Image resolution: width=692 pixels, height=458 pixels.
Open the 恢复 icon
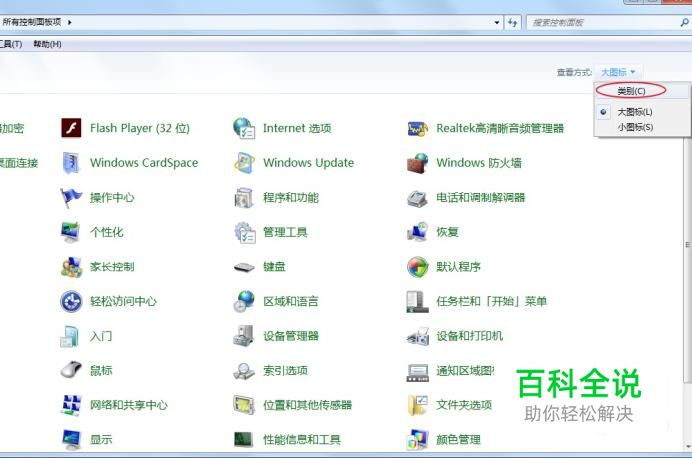click(417, 232)
